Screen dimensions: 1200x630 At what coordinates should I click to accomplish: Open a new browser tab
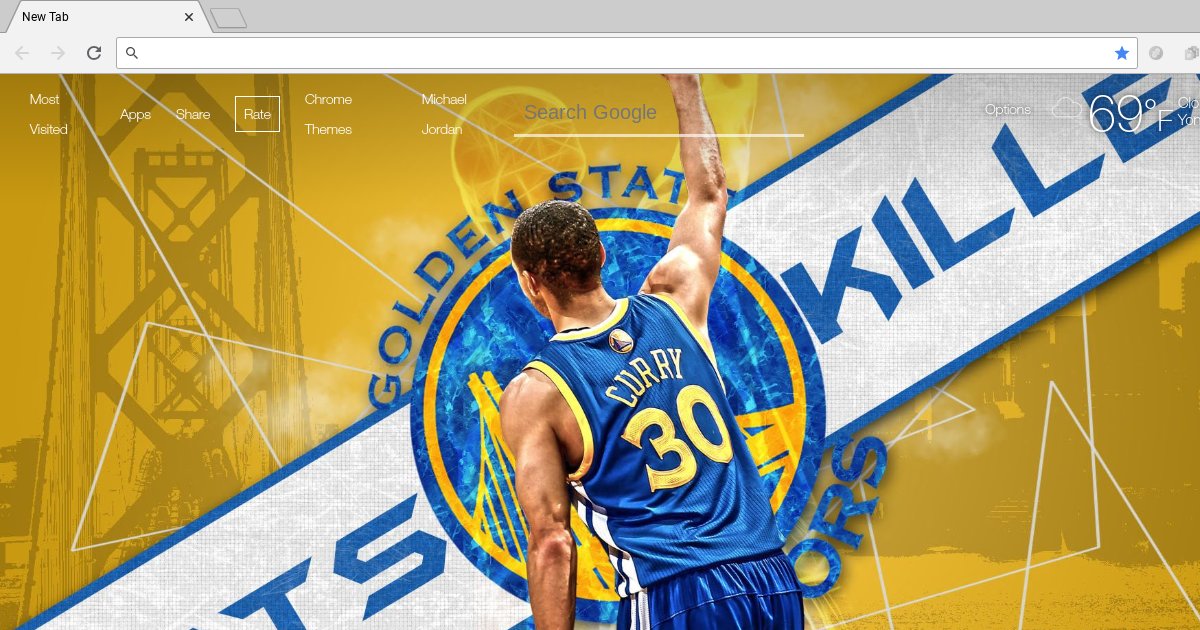pos(229,17)
